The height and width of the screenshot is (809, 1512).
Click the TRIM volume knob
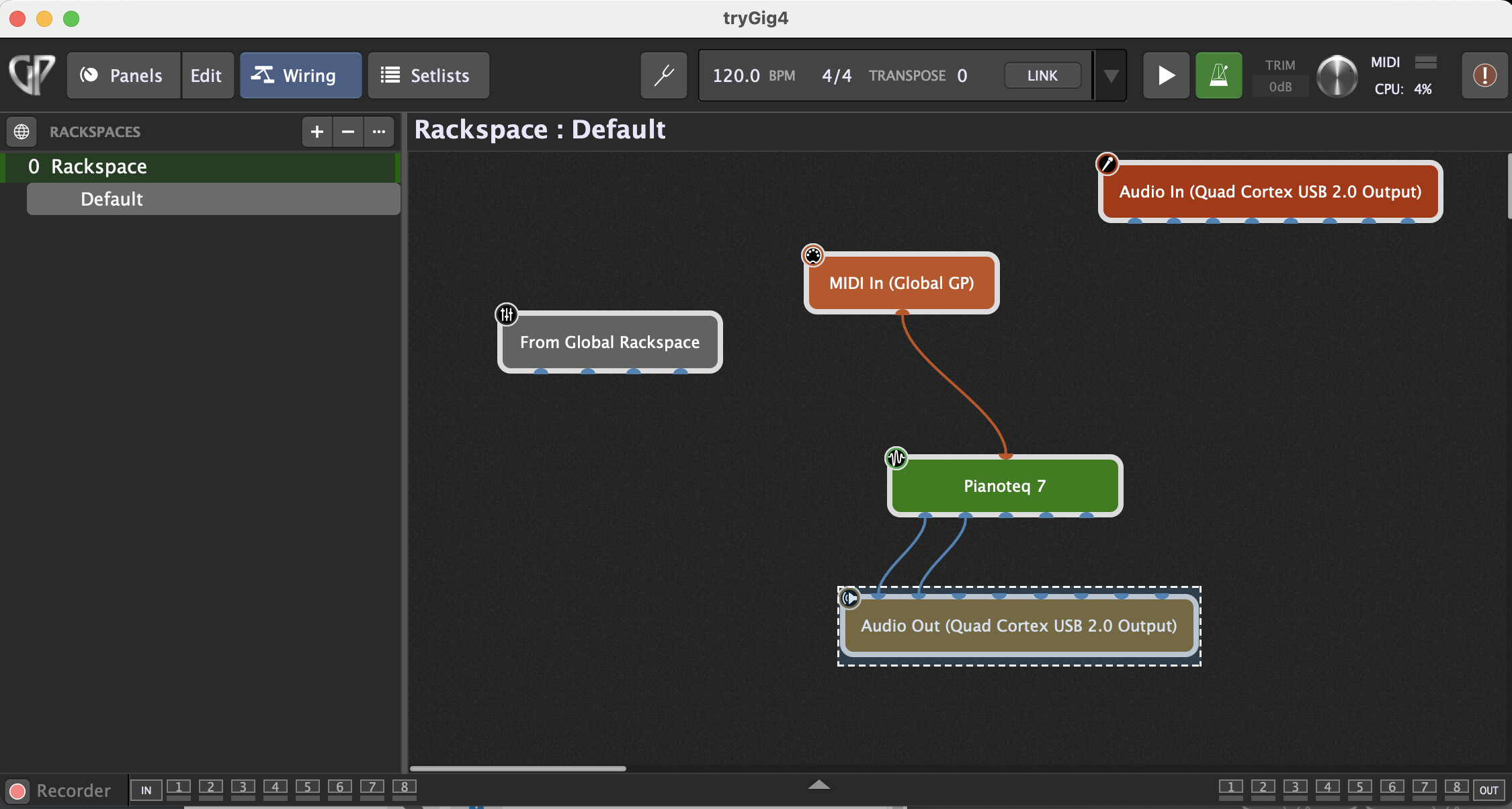pos(1337,75)
